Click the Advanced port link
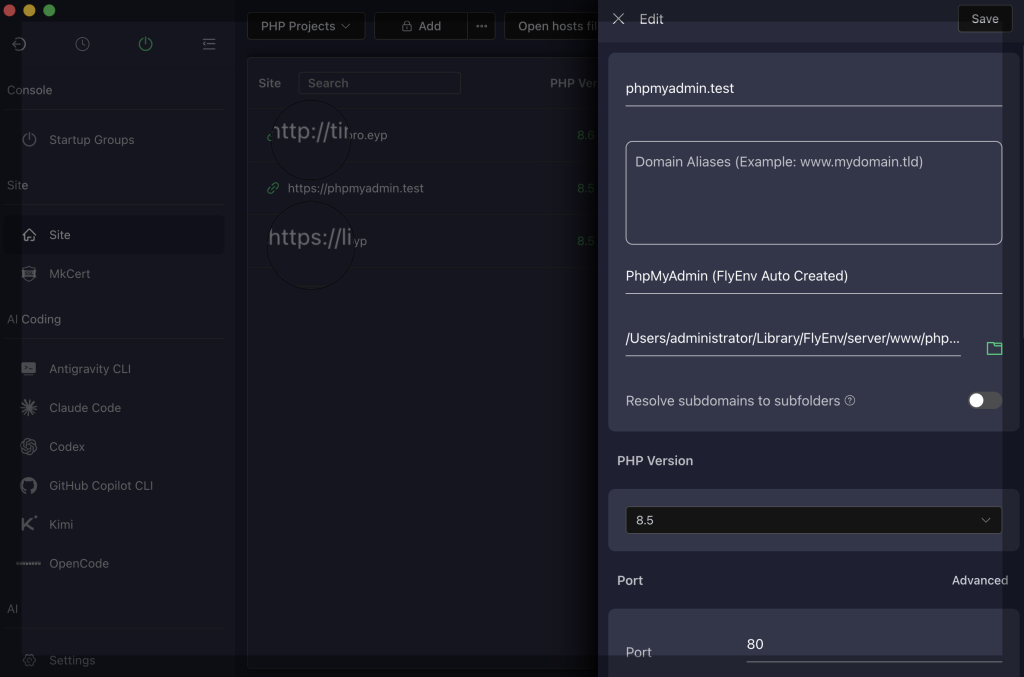The height and width of the screenshot is (677, 1024). tap(980, 580)
